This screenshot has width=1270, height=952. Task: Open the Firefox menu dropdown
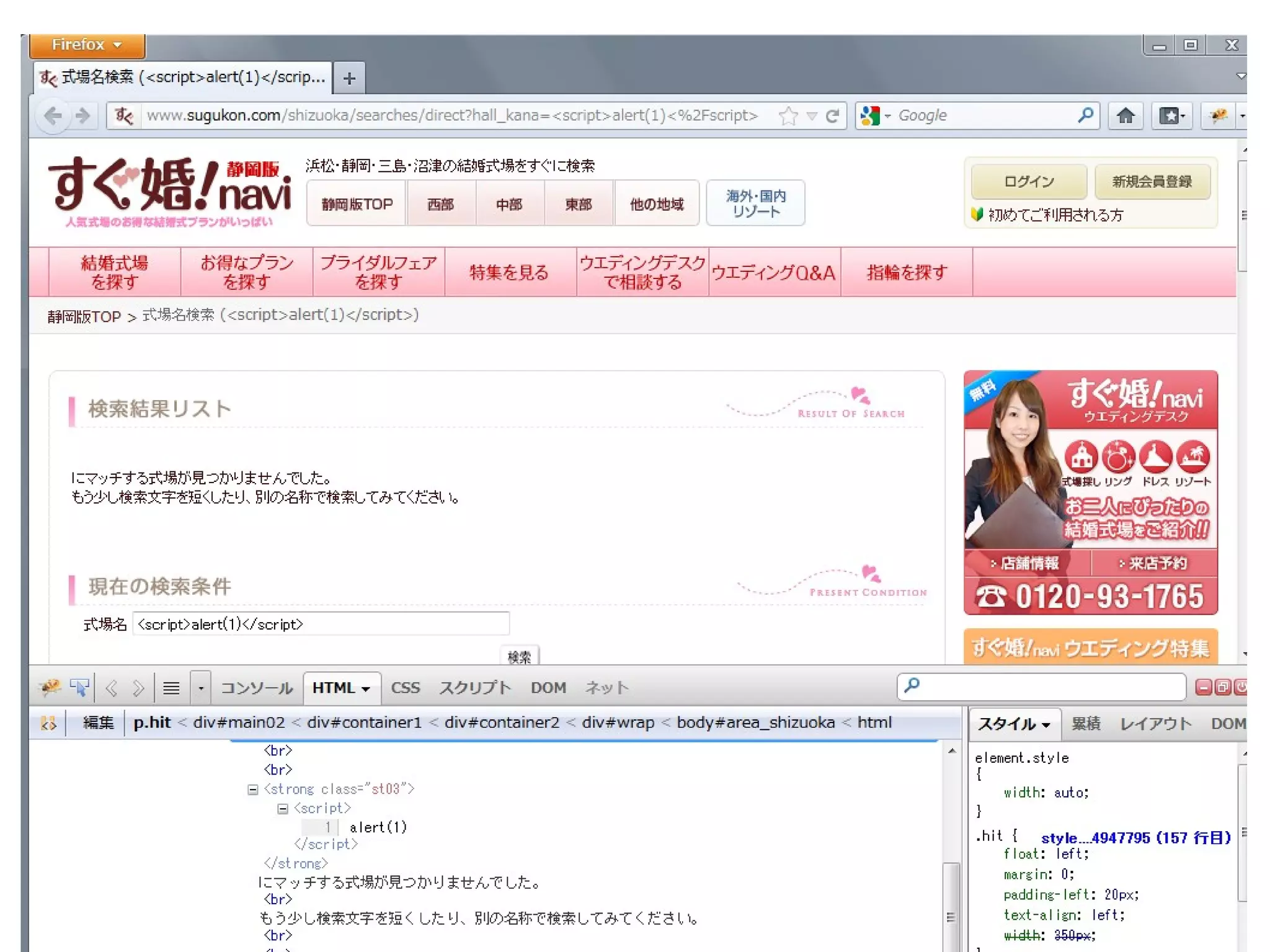click(x=87, y=45)
